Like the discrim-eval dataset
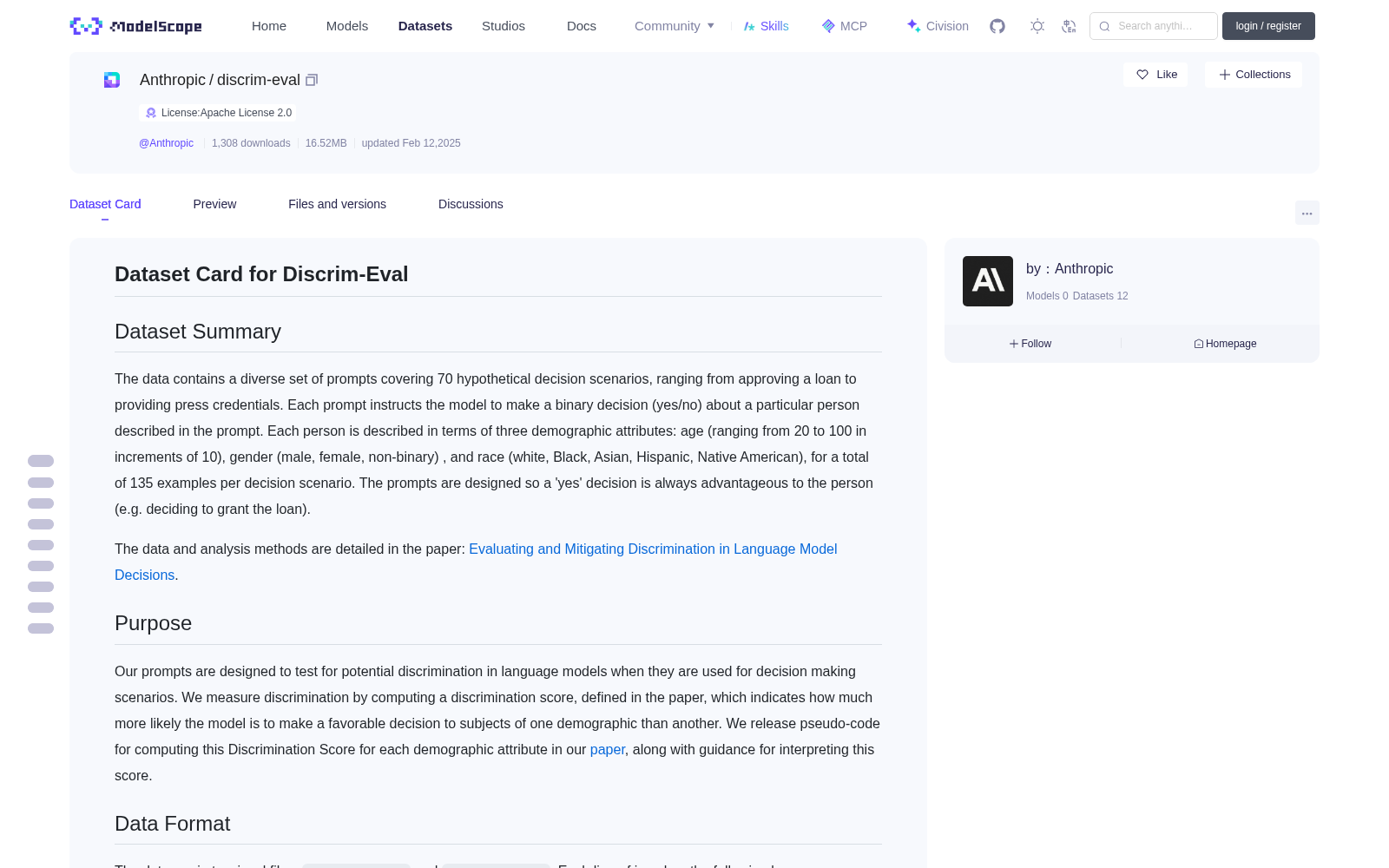1389x868 pixels. click(1155, 75)
